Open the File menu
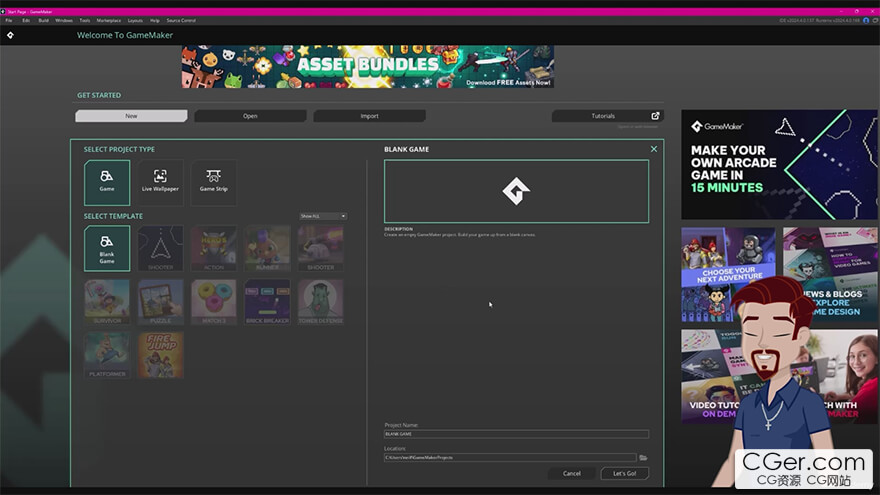The image size is (880, 495). click(x=9, y=20)
